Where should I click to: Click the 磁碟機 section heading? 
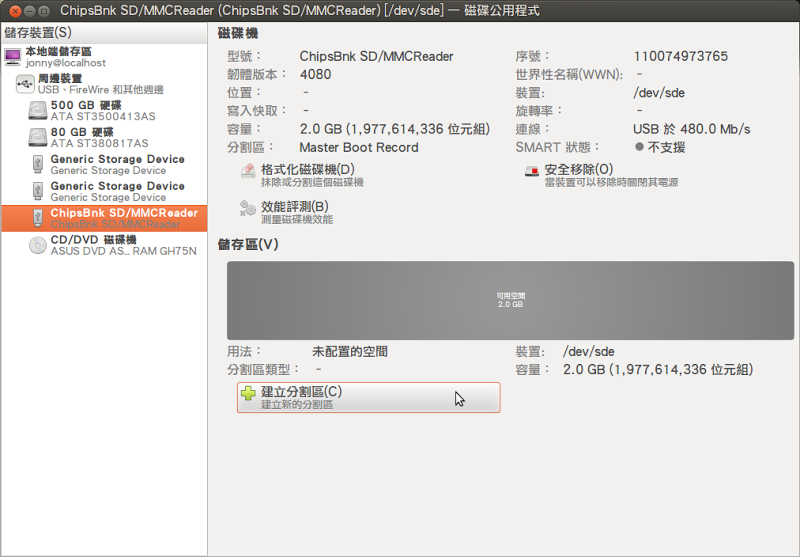coord(238,34)
